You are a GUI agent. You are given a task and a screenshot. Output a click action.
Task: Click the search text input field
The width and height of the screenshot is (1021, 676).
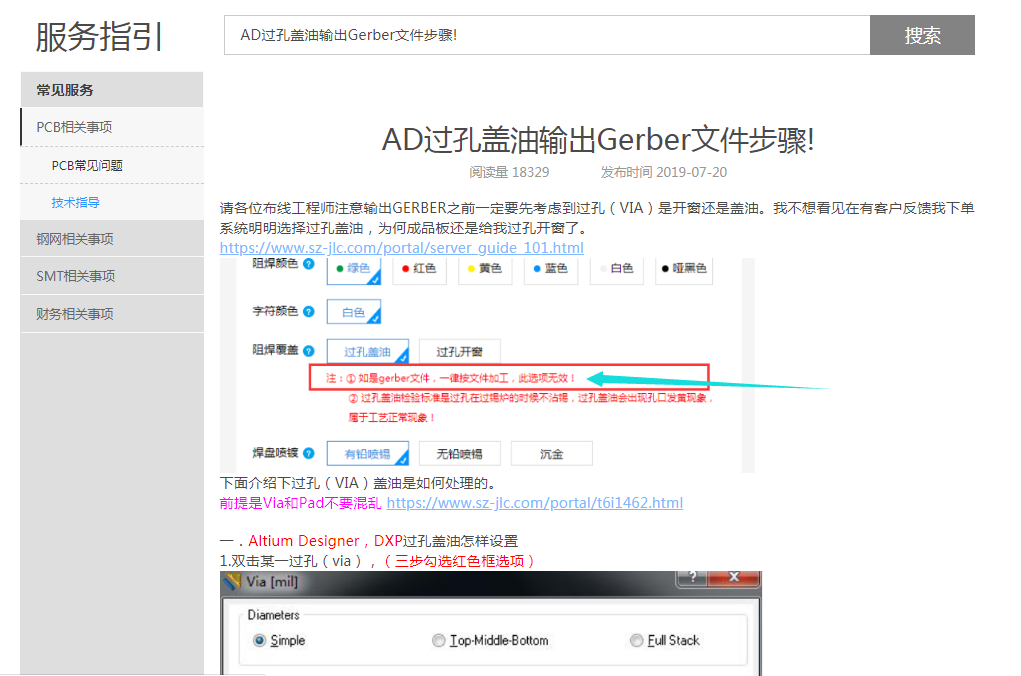pos(546,35)
